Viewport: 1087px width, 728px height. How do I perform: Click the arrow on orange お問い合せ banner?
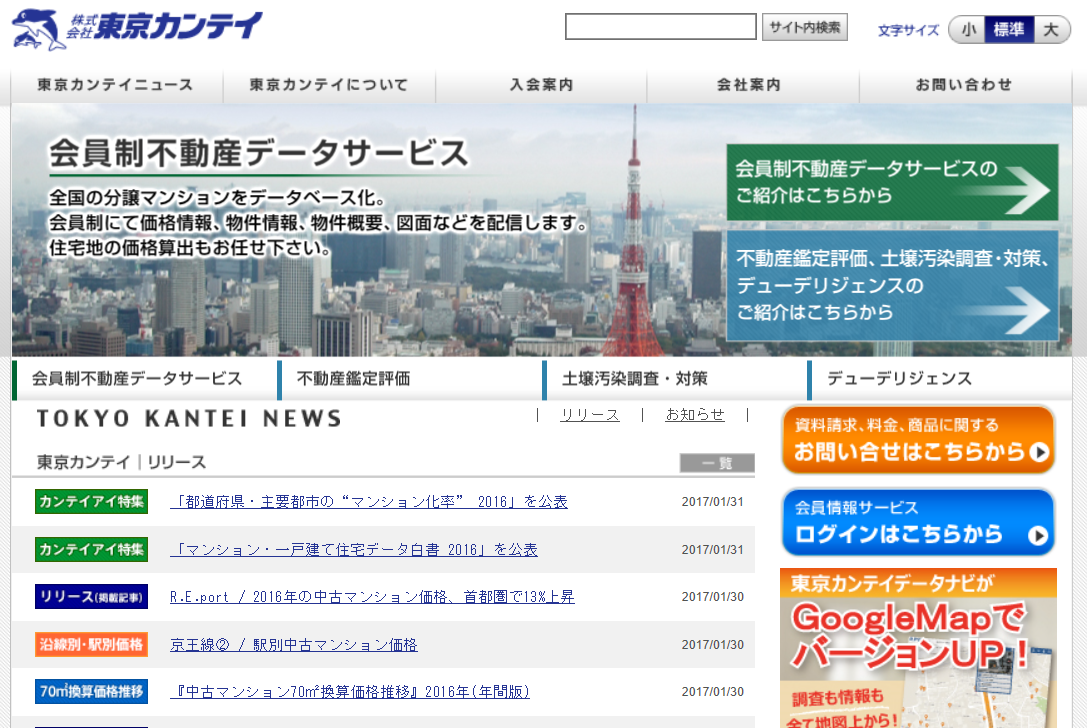tap(1040, 453)
